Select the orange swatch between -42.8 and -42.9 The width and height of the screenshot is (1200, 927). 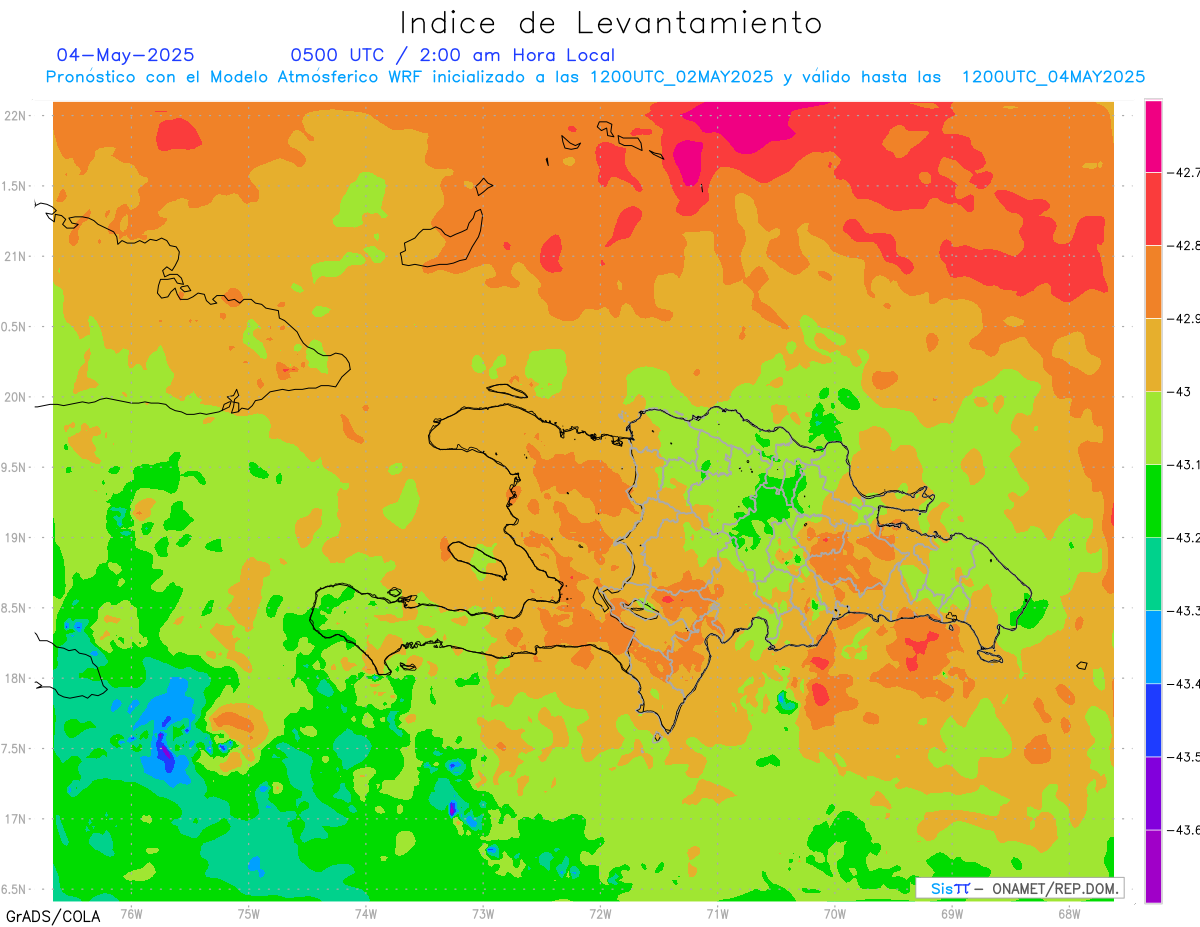tap(1153, 281)
